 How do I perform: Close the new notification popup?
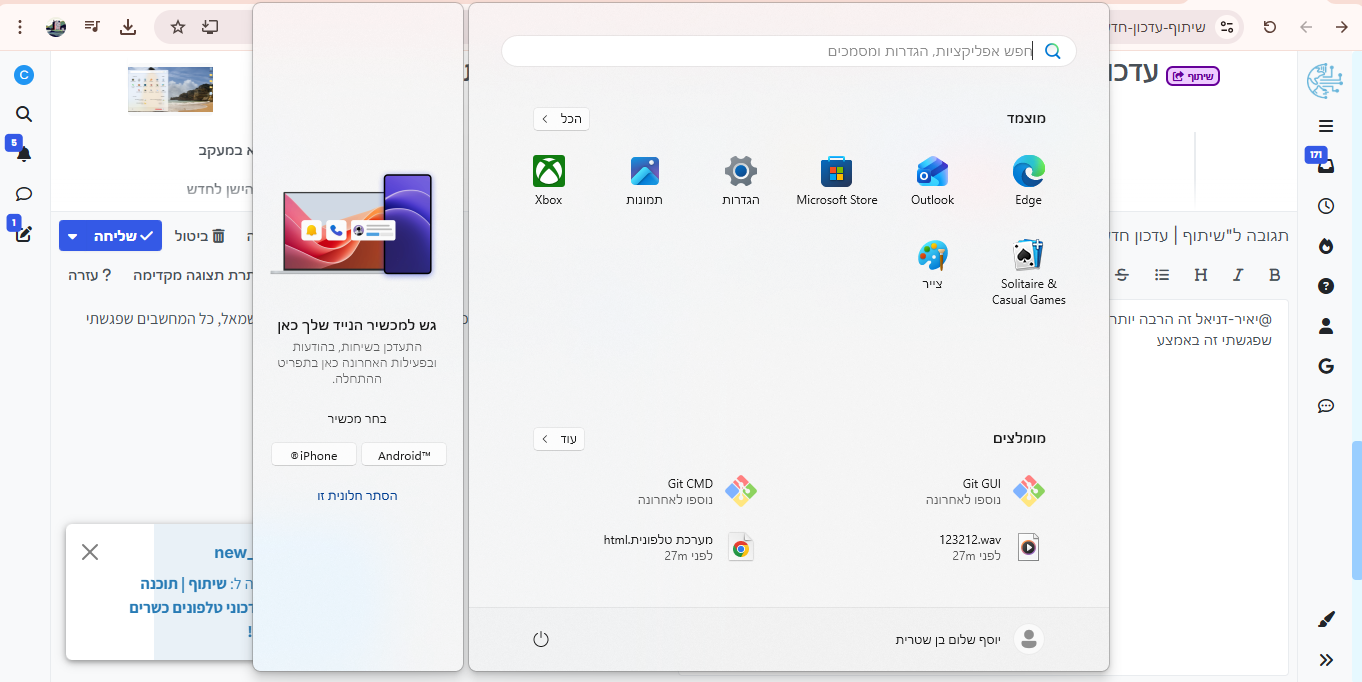click(x=90, y=552)
